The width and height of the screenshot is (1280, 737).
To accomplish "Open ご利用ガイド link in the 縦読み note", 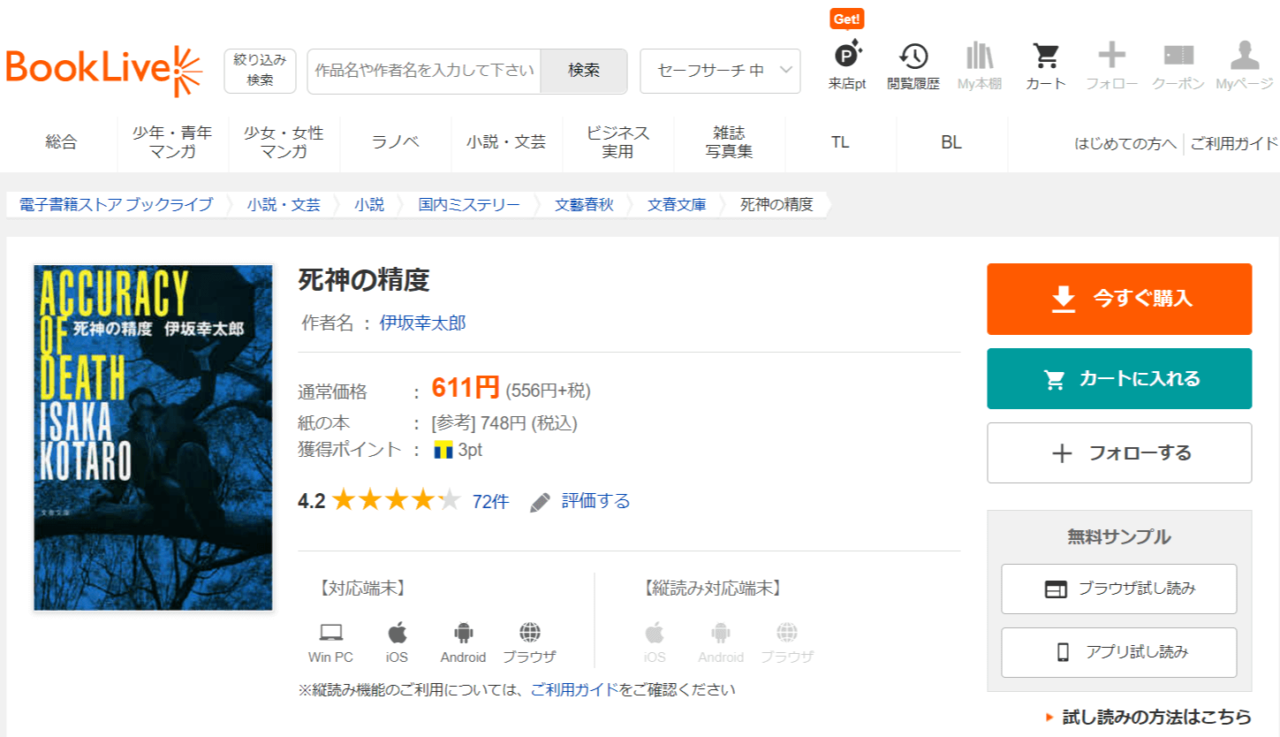I will [575, 689].
